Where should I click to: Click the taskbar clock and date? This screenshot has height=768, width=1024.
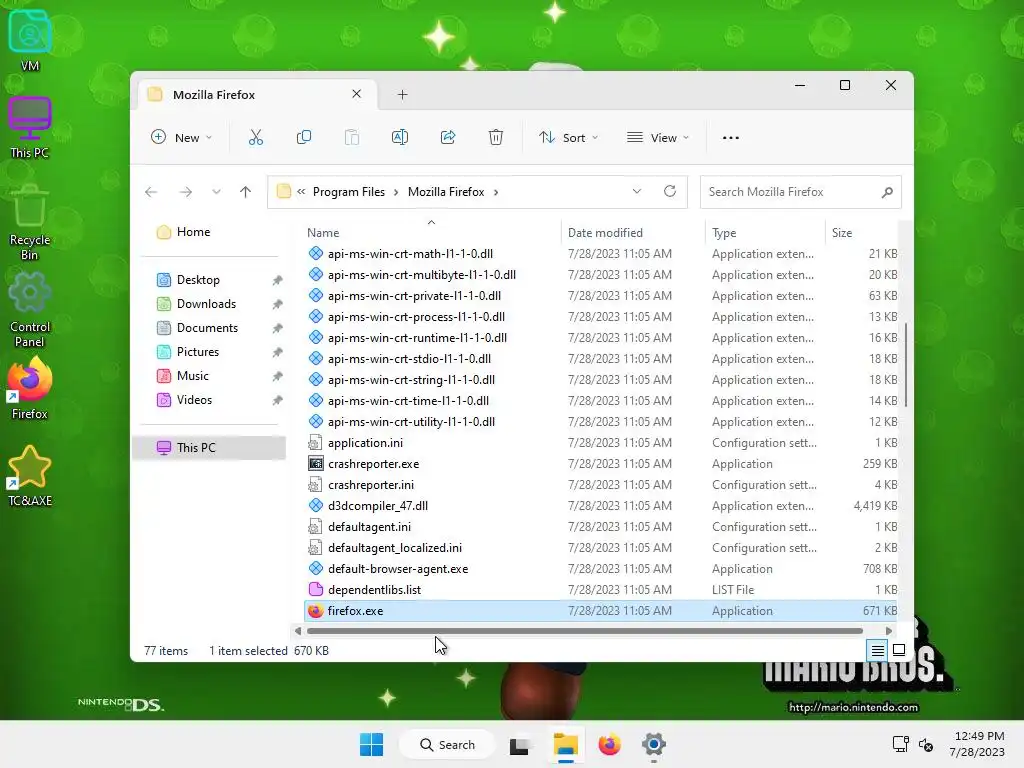(x=977, y=744)
